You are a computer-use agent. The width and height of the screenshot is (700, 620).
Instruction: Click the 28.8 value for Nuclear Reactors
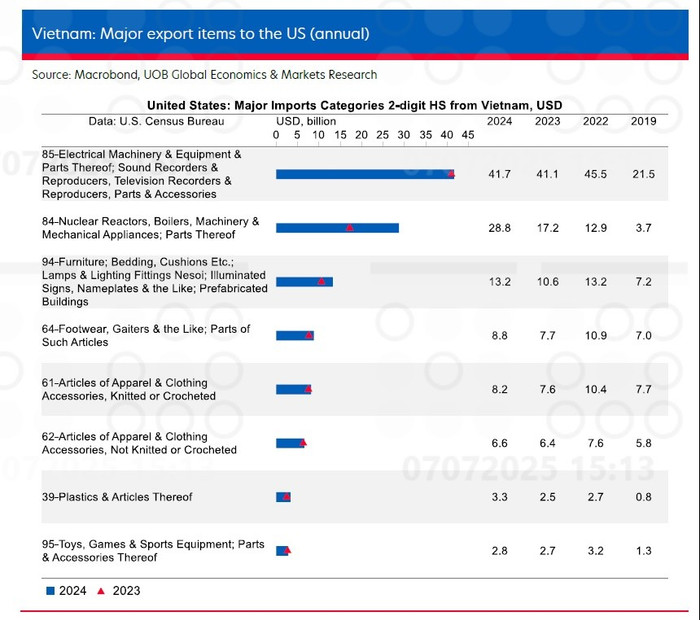[x=499, y=228]
